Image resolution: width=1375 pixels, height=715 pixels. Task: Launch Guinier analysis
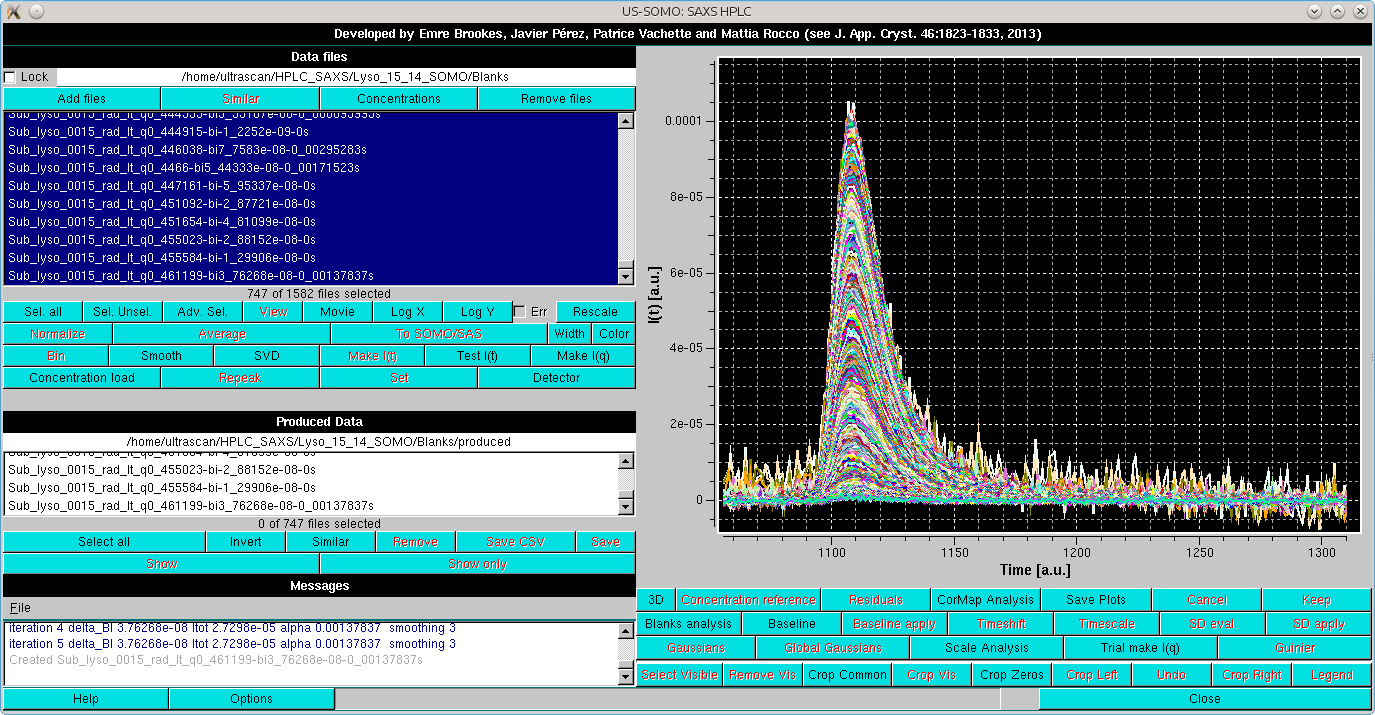click(x=1295, y=648)
